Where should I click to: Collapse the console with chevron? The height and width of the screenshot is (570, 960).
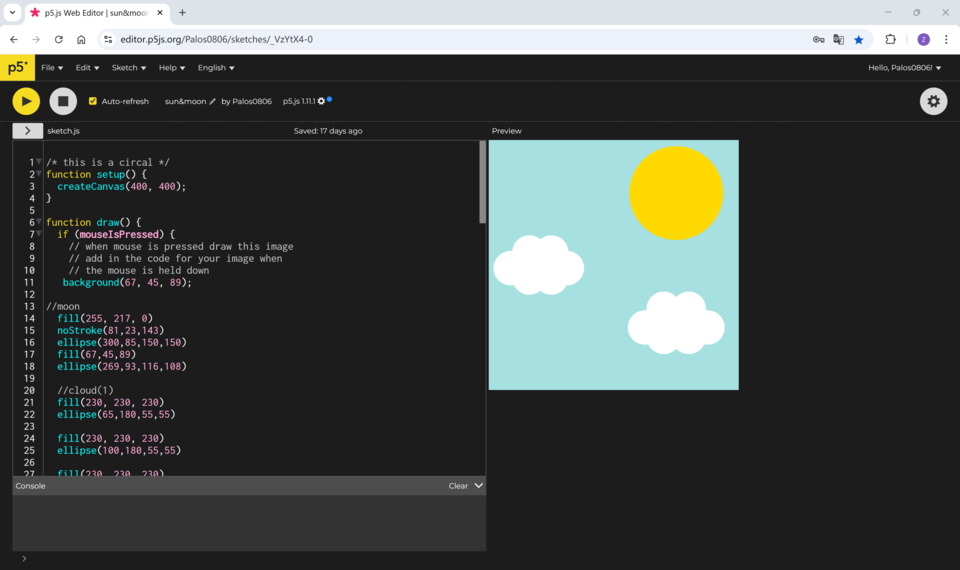click(478, 486)
